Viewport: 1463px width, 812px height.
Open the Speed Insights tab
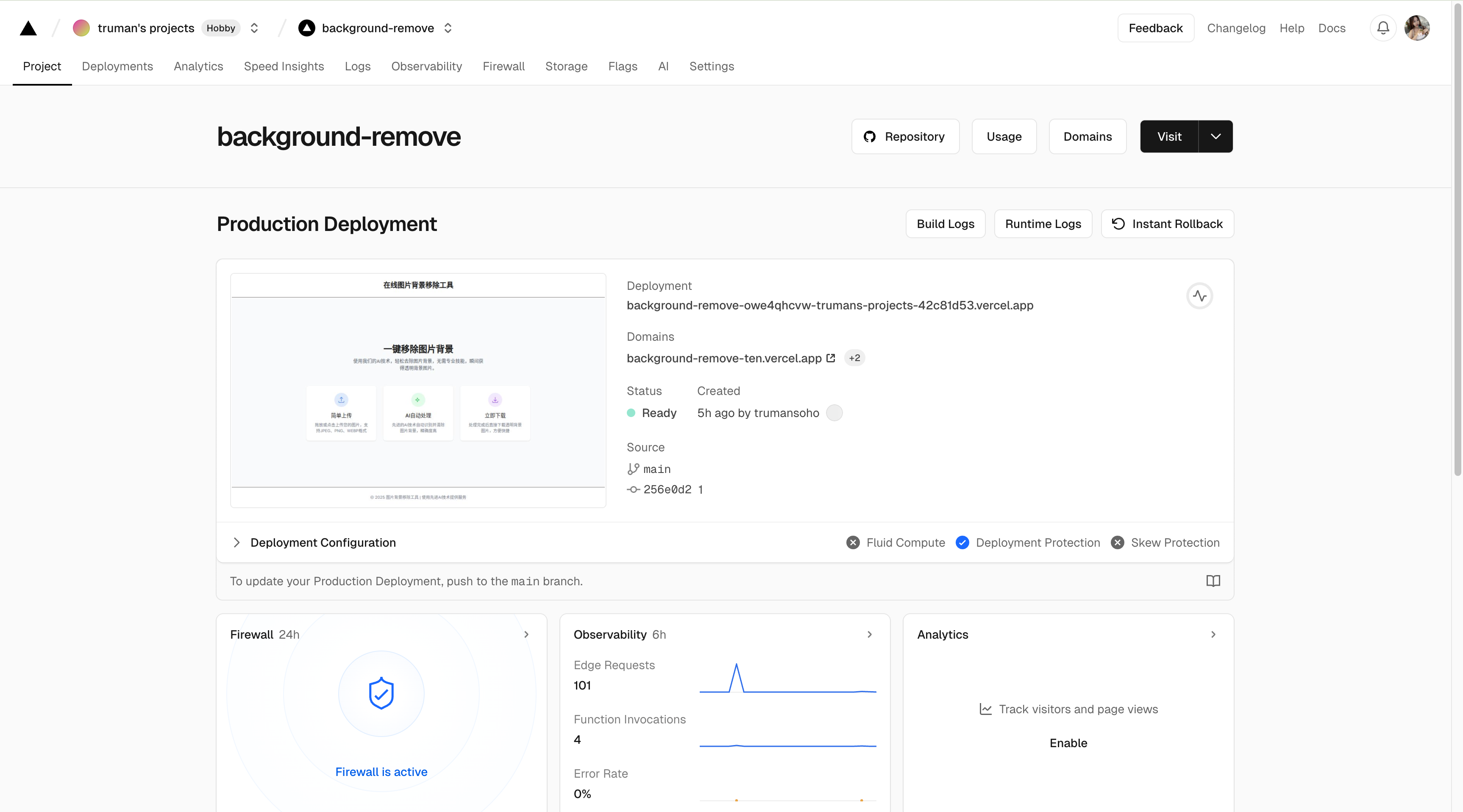click(284, 67)
